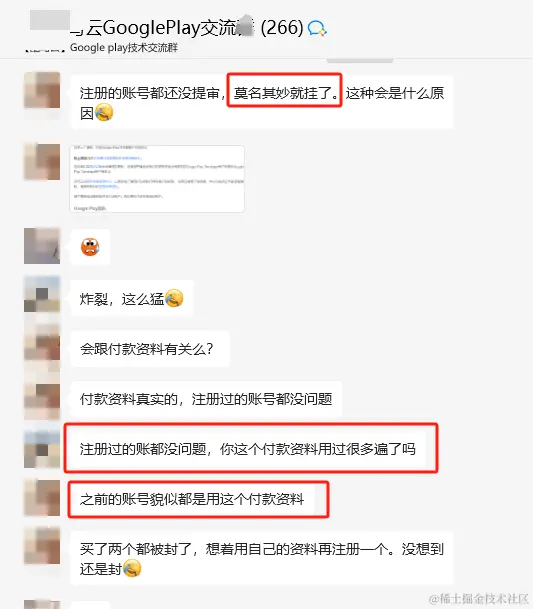The image size is (533, 609).
Task: Open the avatar beside the orange sticker message
Action: point(42,246)
